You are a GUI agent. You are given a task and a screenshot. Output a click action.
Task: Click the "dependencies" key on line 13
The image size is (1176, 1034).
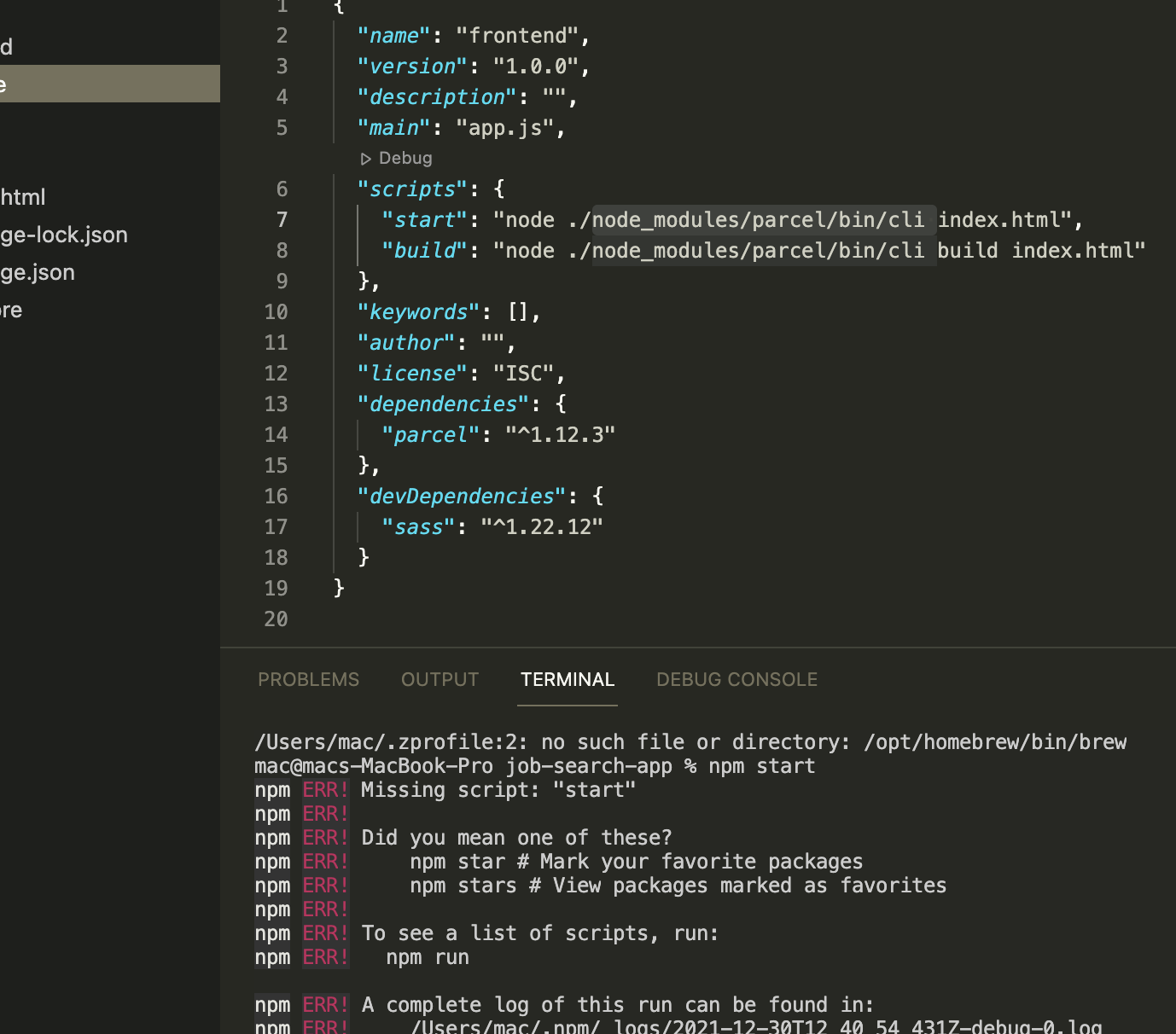444,404
